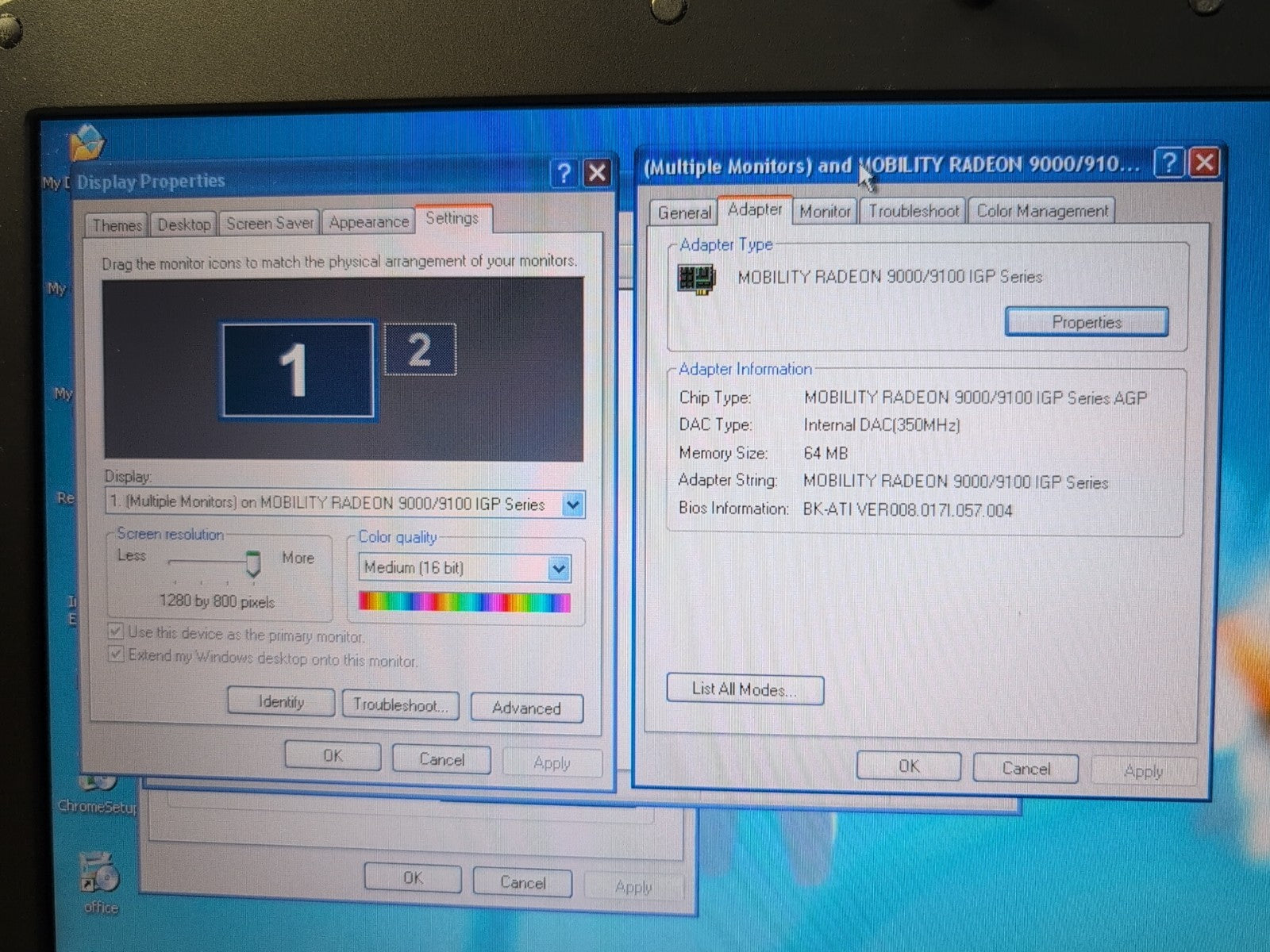Click the Bios Information value 'BK-ATI VER008.017I.057.004'

click(907, 510)
